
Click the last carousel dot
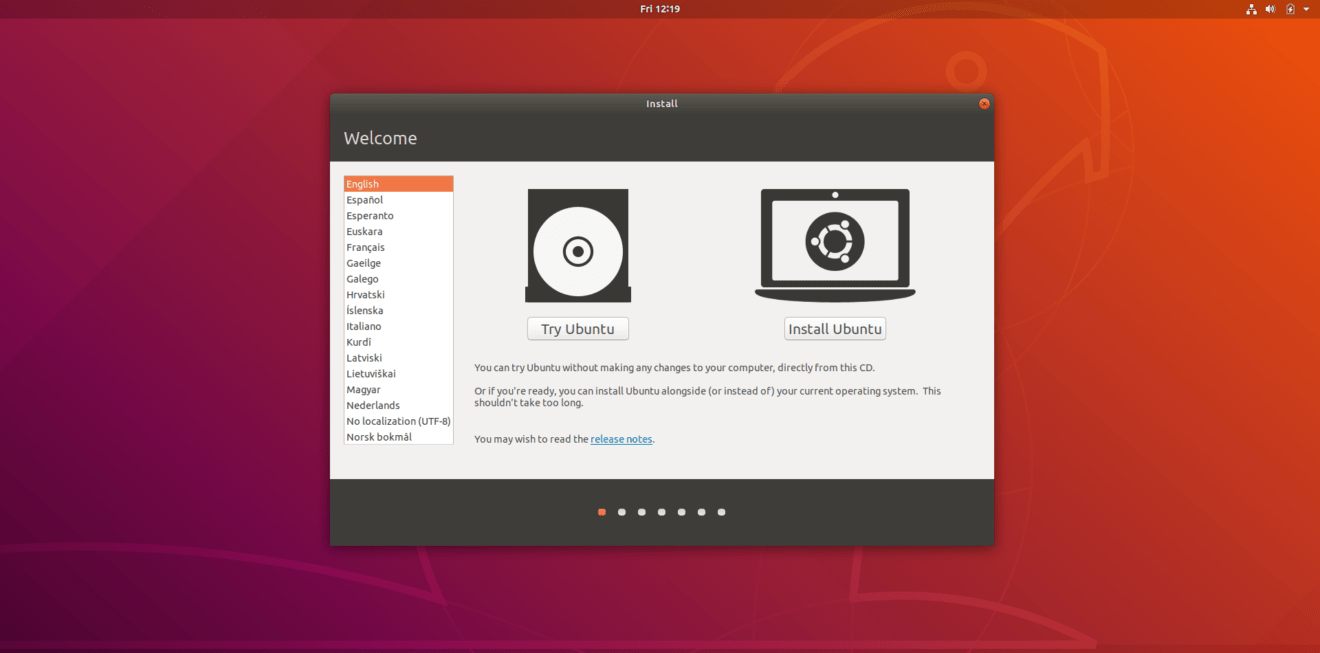[x=721, y=511]
